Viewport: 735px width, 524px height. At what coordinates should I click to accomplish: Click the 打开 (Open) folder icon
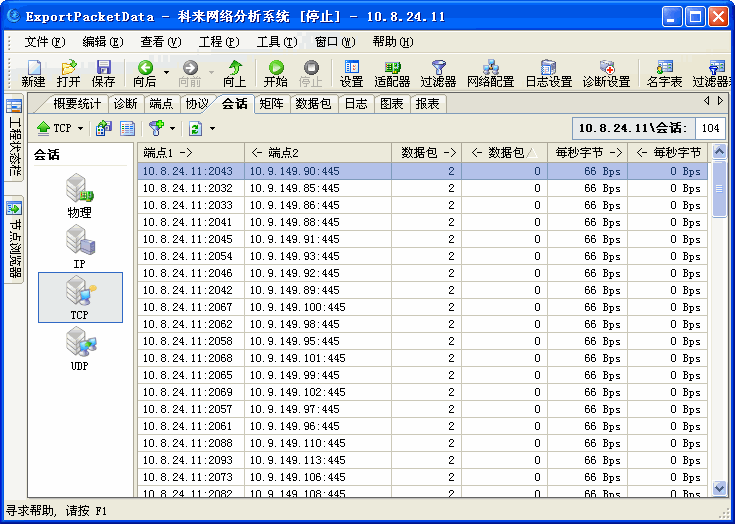pos(68,73)
